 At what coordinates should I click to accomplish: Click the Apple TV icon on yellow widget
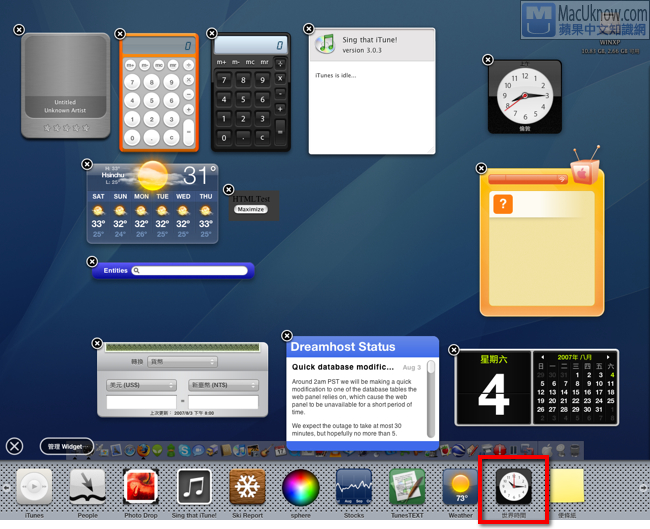click(x=585, y=170)
